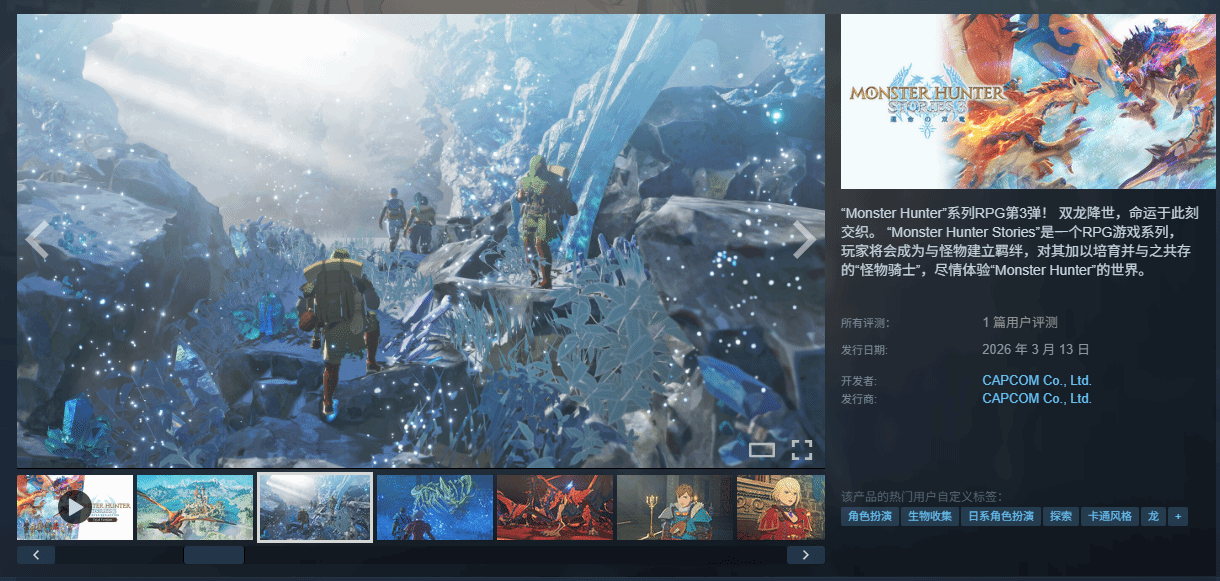Select the 生物收集 tag
Viewport: 1220px width, 581px height.
pyautogui.click(x=927, y=516)
